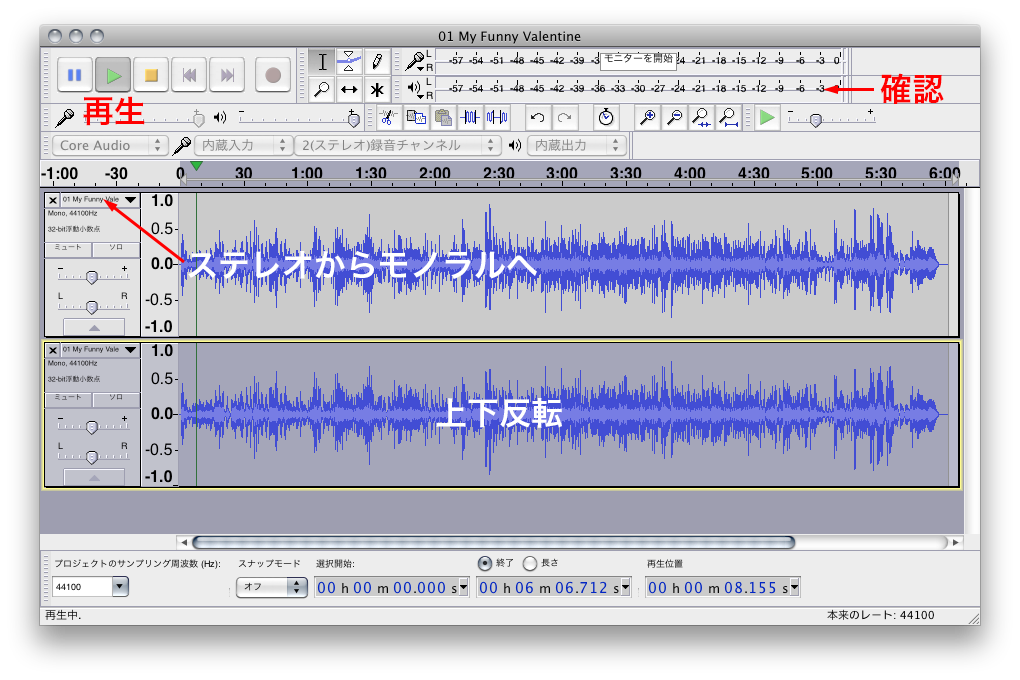Click the Undo arrow icon
Screen dimensions: 1020x680
538,117
